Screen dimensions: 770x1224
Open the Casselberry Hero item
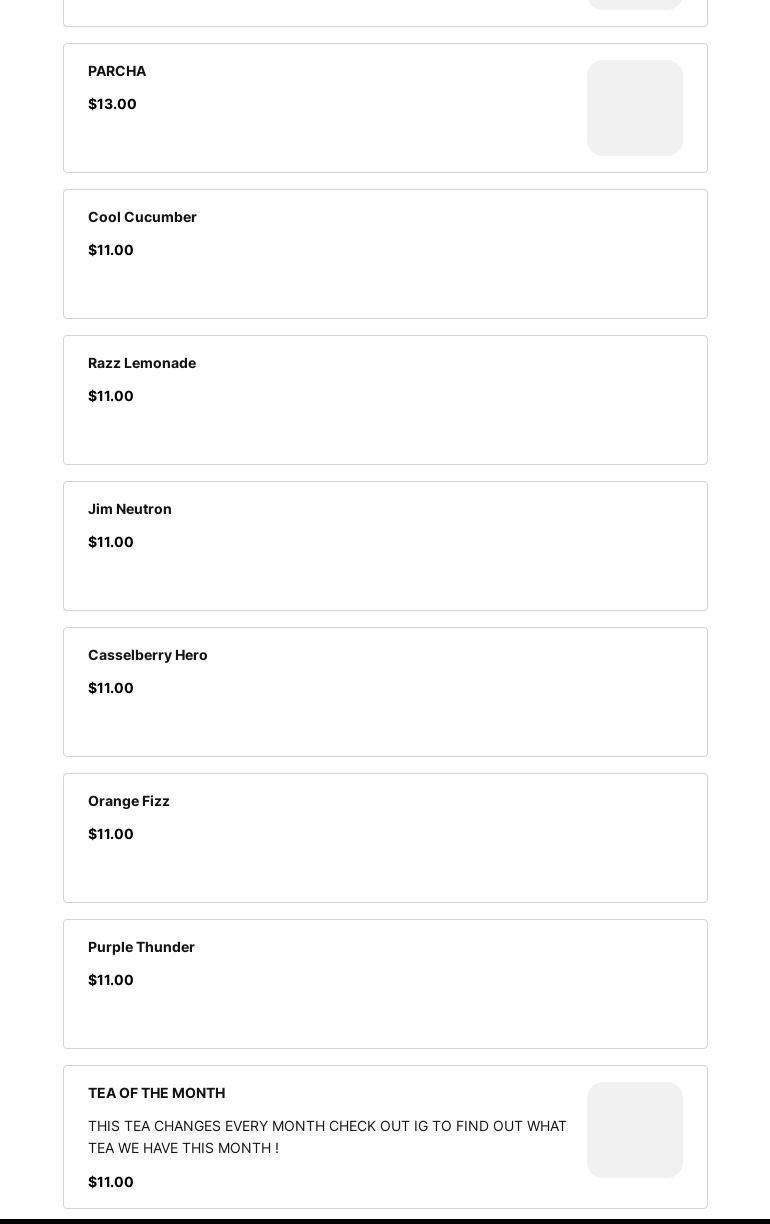click(x=148, y=655)
